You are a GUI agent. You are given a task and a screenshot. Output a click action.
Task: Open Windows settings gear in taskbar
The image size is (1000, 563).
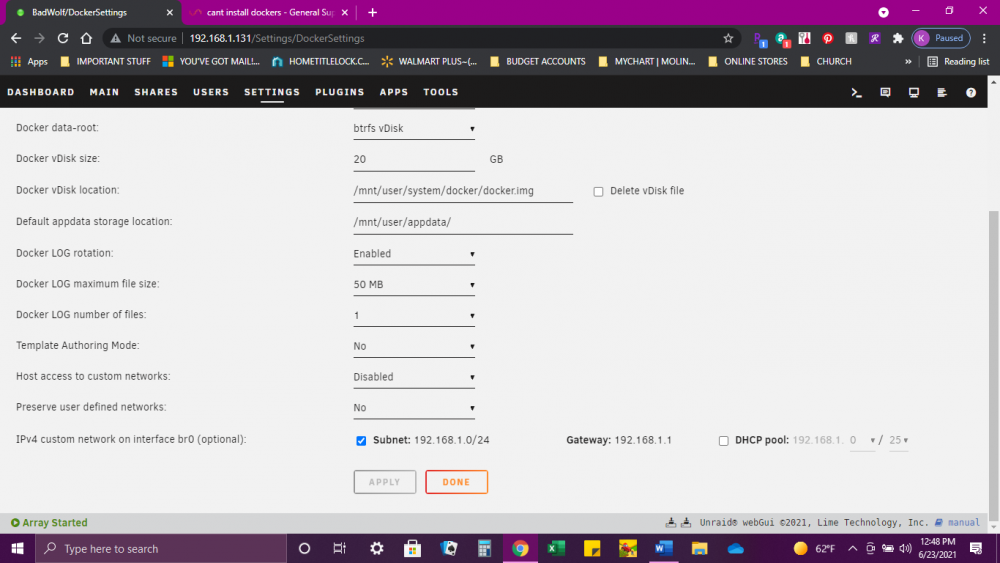(x=377, y=548)
